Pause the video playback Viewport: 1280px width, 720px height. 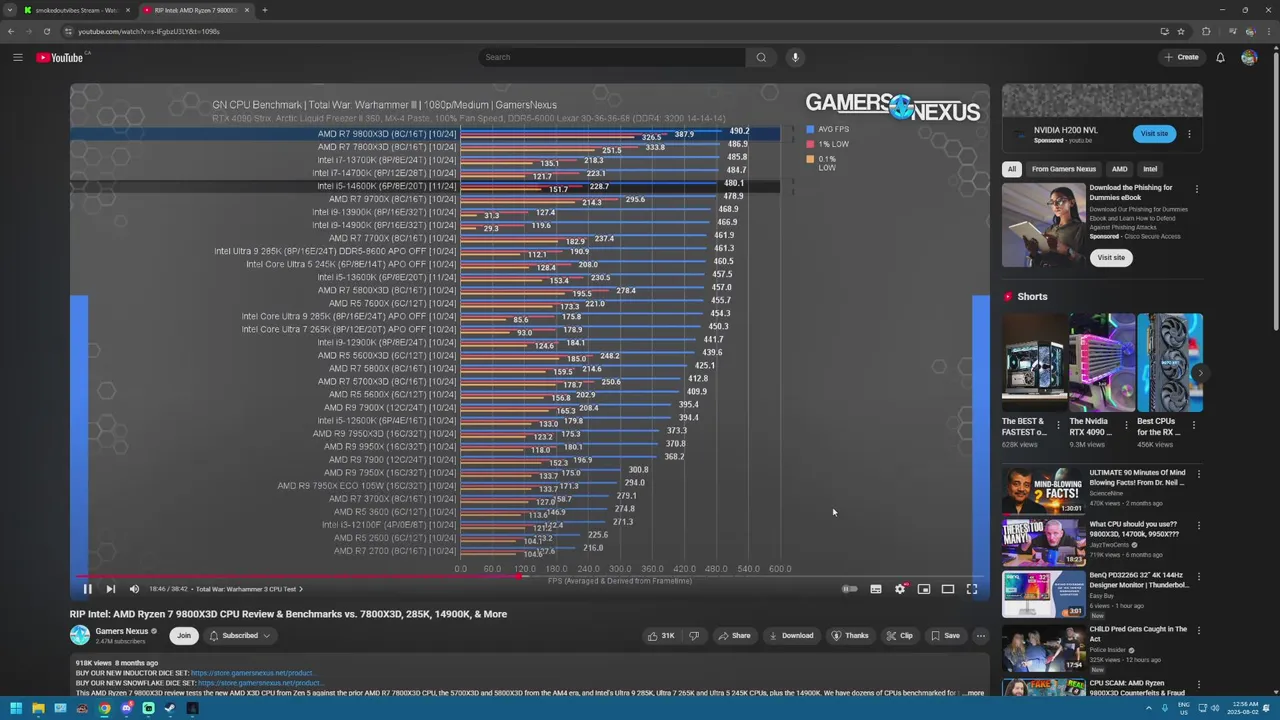click(x=87, y=589)
